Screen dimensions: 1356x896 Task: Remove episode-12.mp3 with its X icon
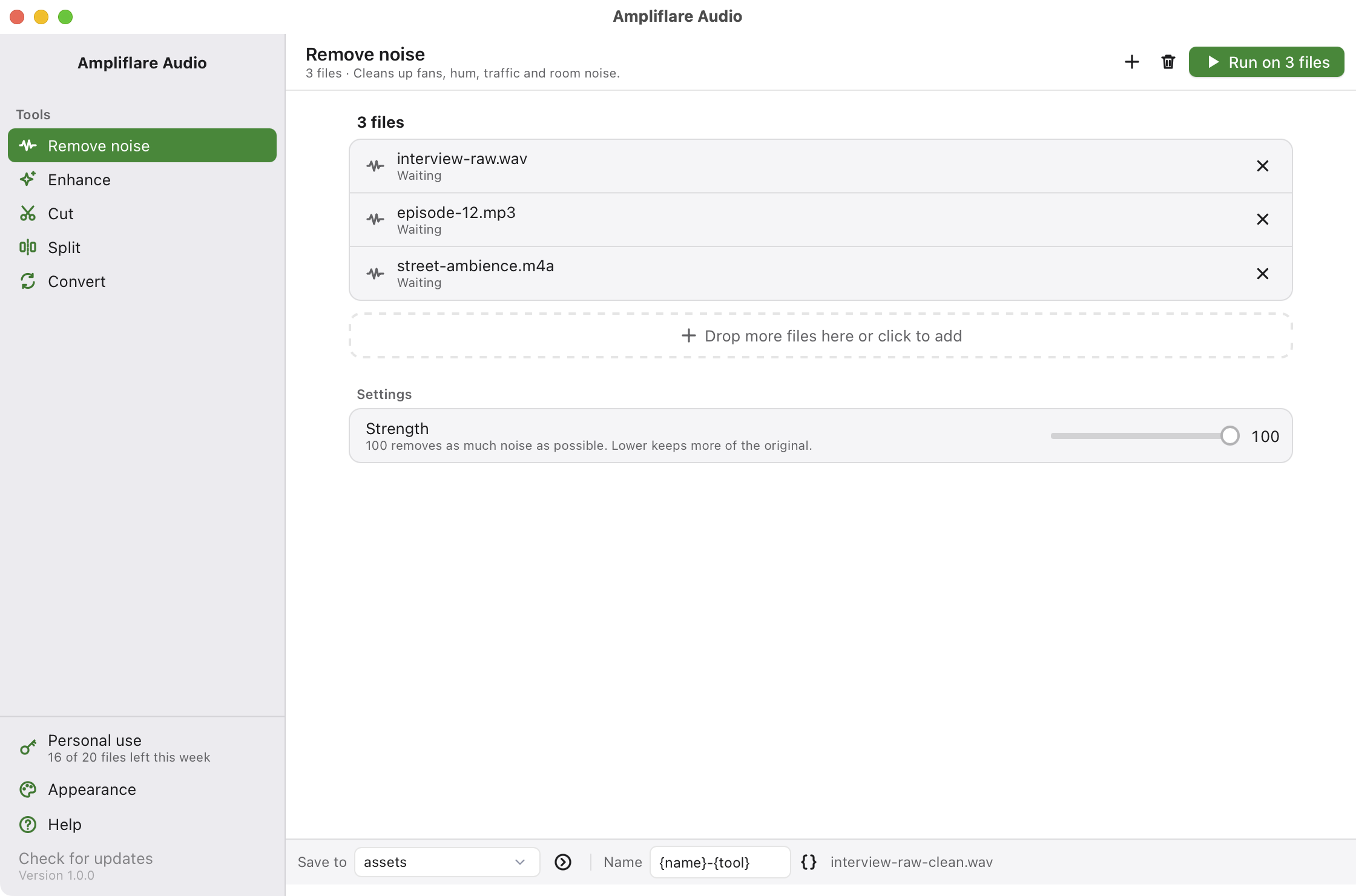pyautogui.click(x=1263, y=219)
